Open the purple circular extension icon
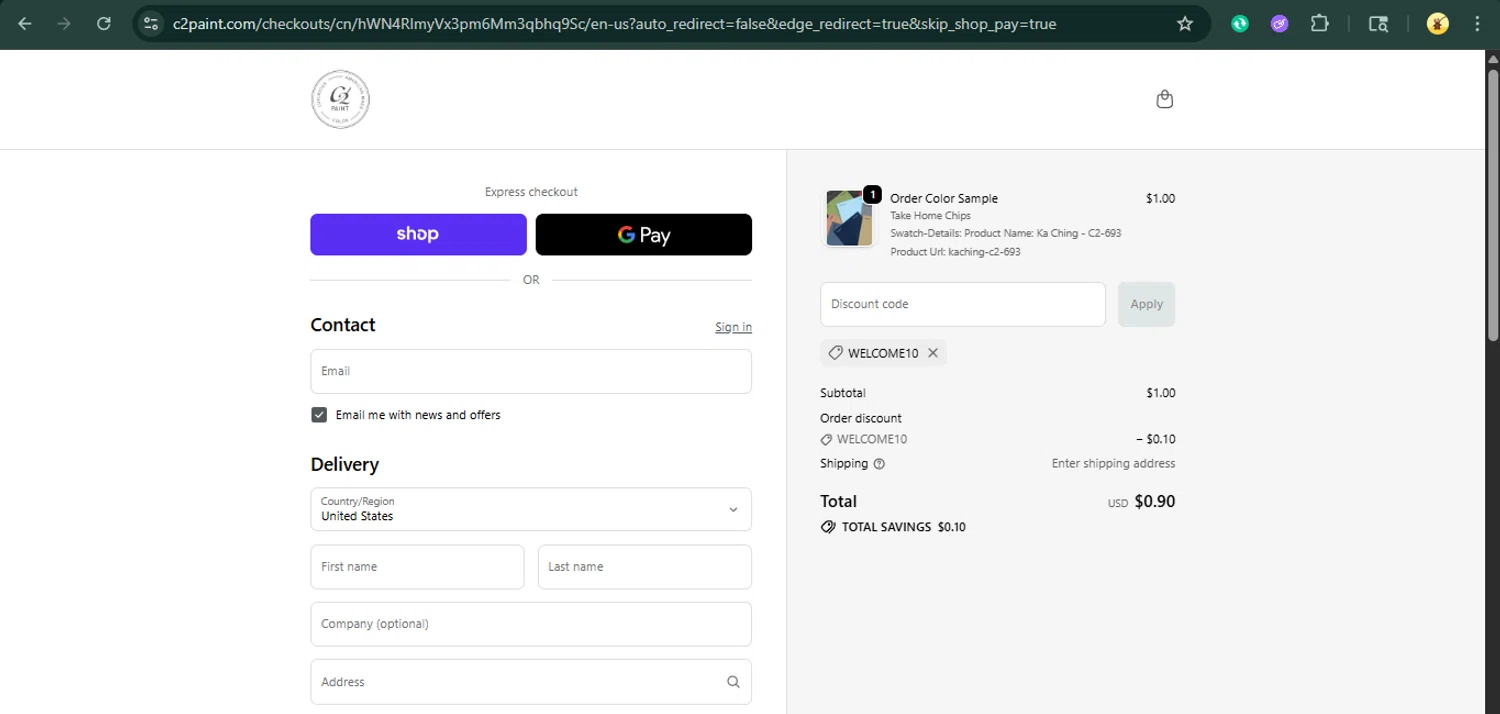Viewport: 1500px width, 714px height. (x=1279, y=24)
